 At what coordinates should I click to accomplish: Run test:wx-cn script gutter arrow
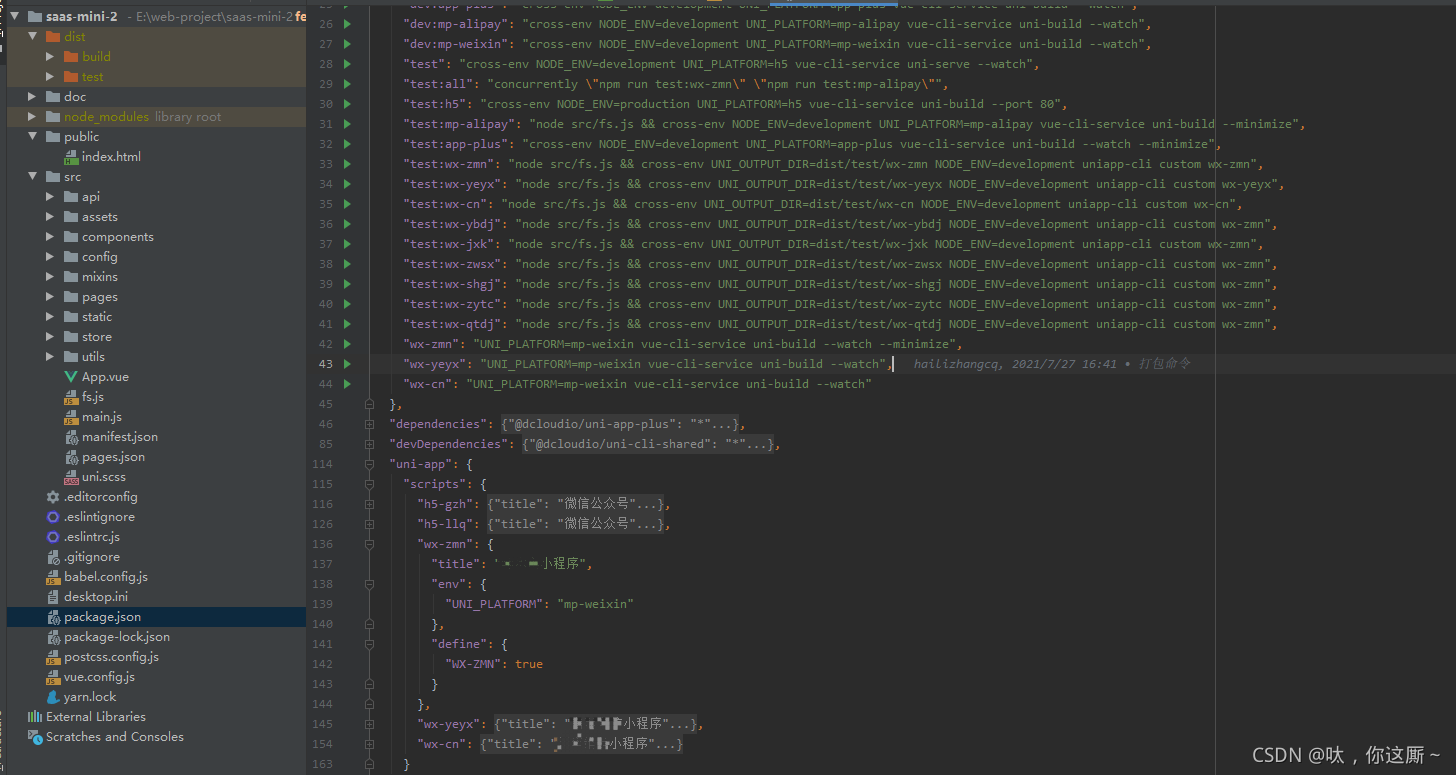click(x=347, y=204)
